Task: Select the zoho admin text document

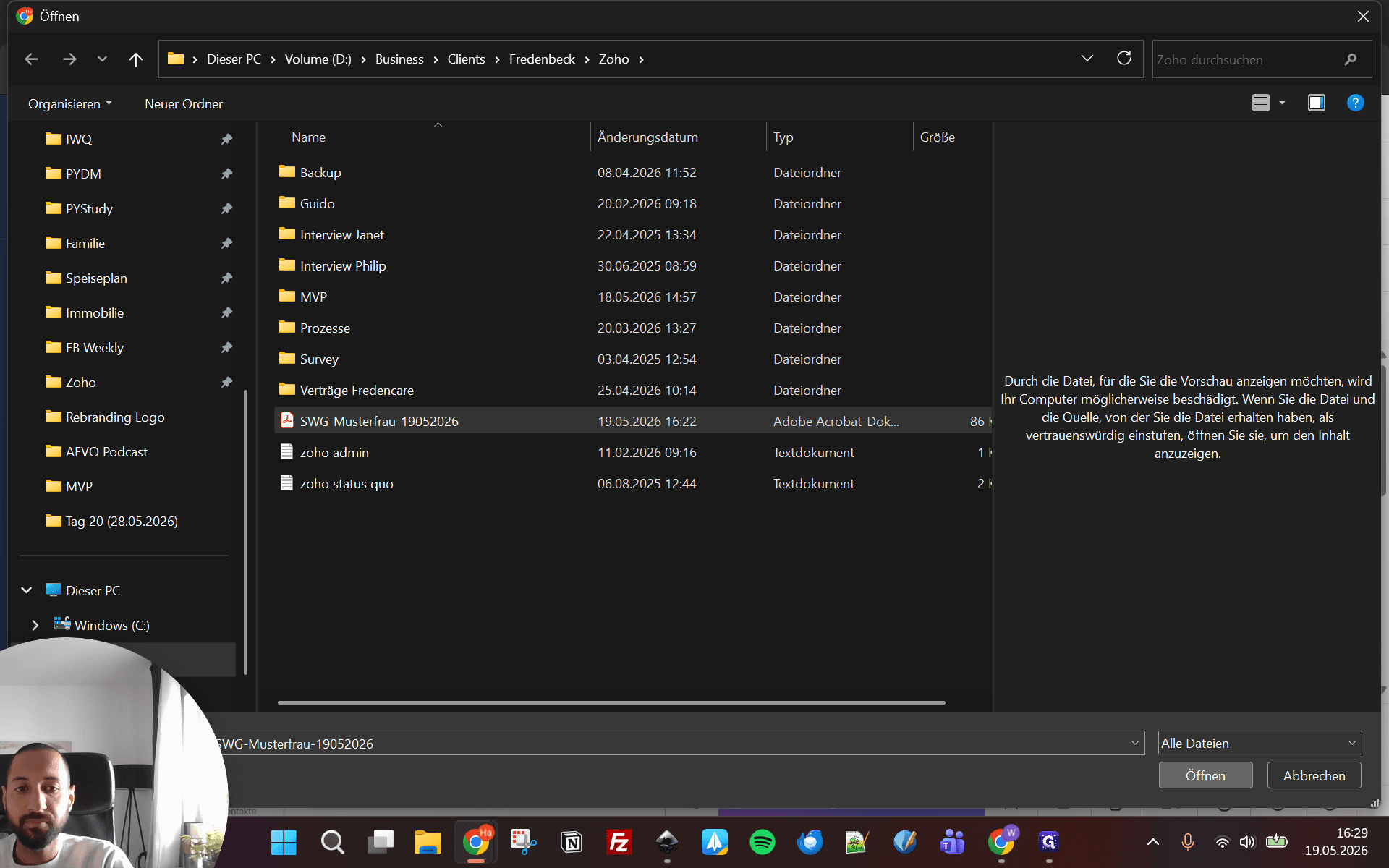Action: click(334, 453)
